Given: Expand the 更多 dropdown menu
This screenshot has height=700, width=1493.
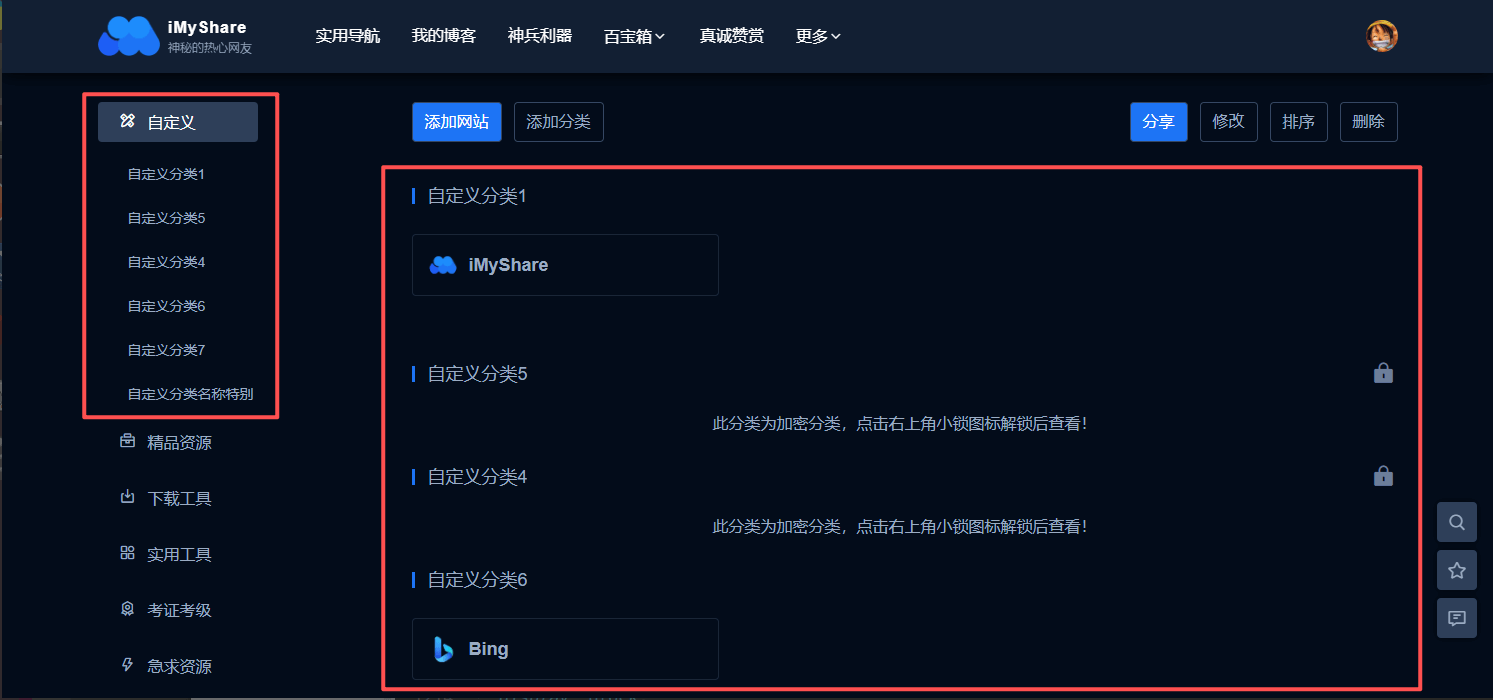Looking at the screenshot, I should coord(817,35).
